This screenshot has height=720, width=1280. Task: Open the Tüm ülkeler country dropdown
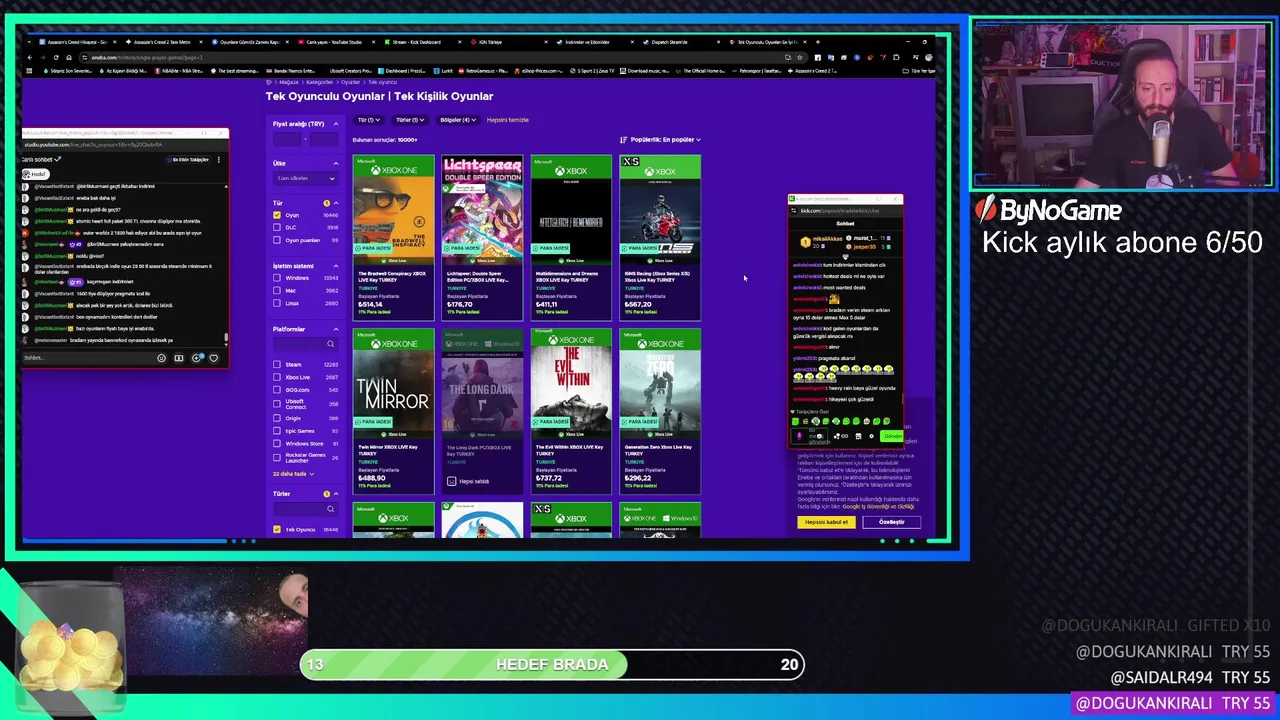tap(307, 178)
